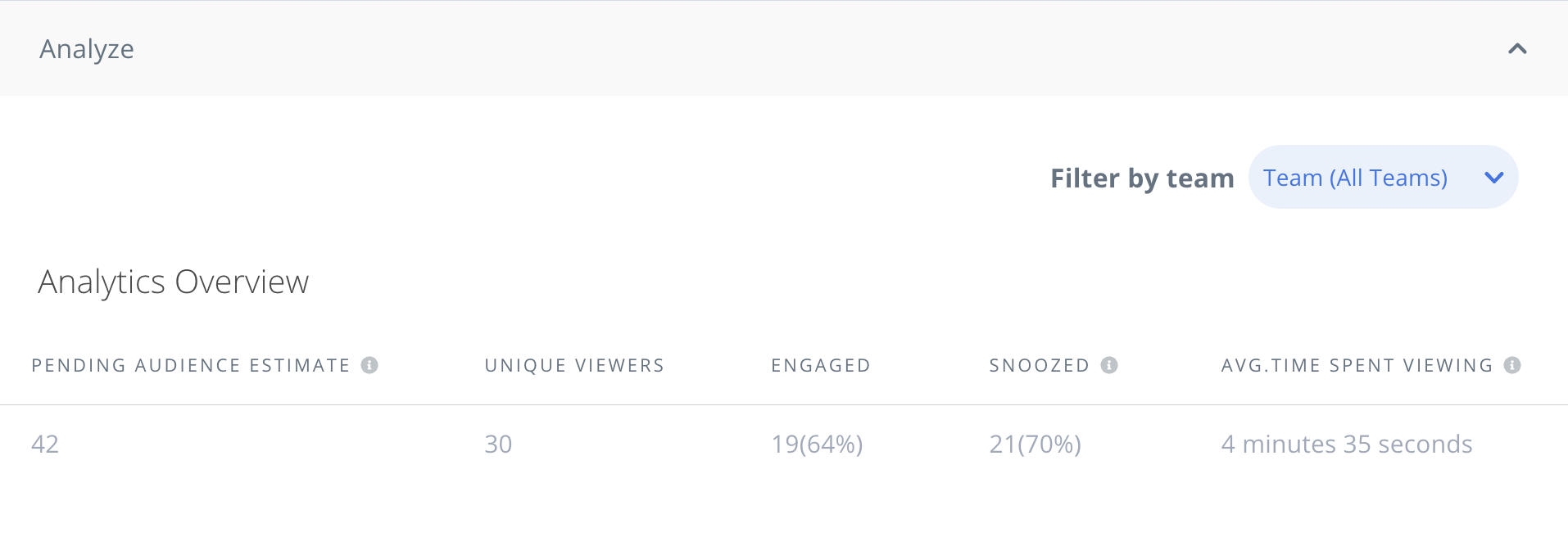This screenshot has height=537, width=1568.
Task: Click the info icon by Avg.Time Spent Viewing
Action: coord(1514,365)
